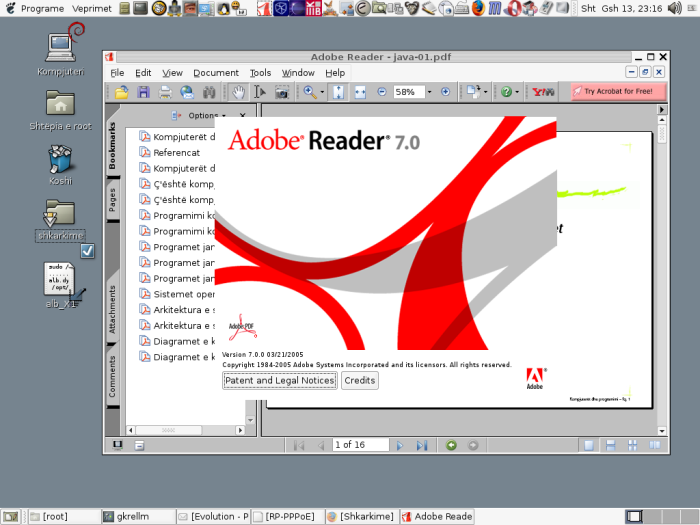The image size is (700, 525).
Task: Toggle the checkbox applet under the shkarkime icon
Action: point(88,251)
